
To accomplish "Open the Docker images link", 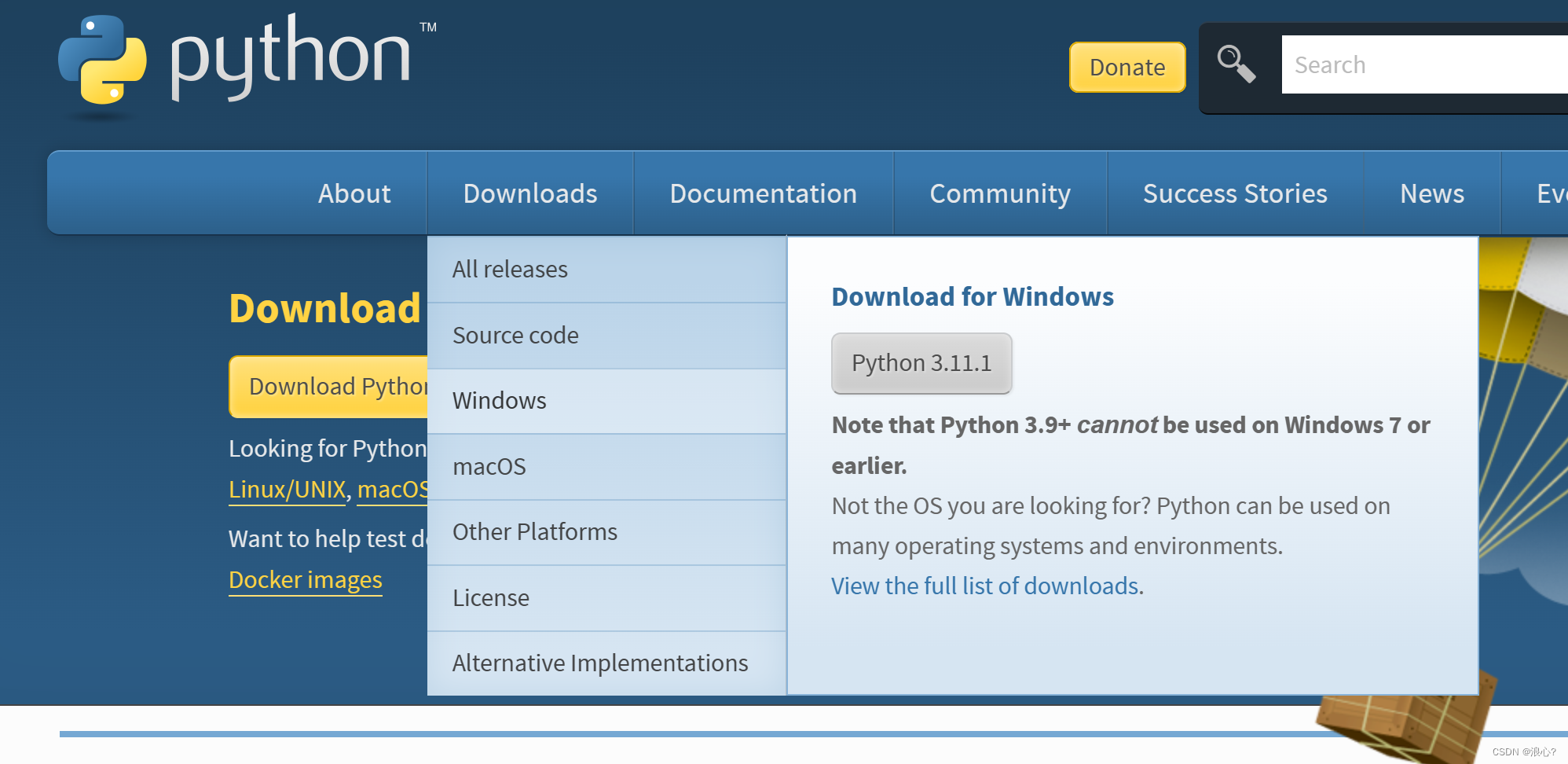I will tap(306, 580).
